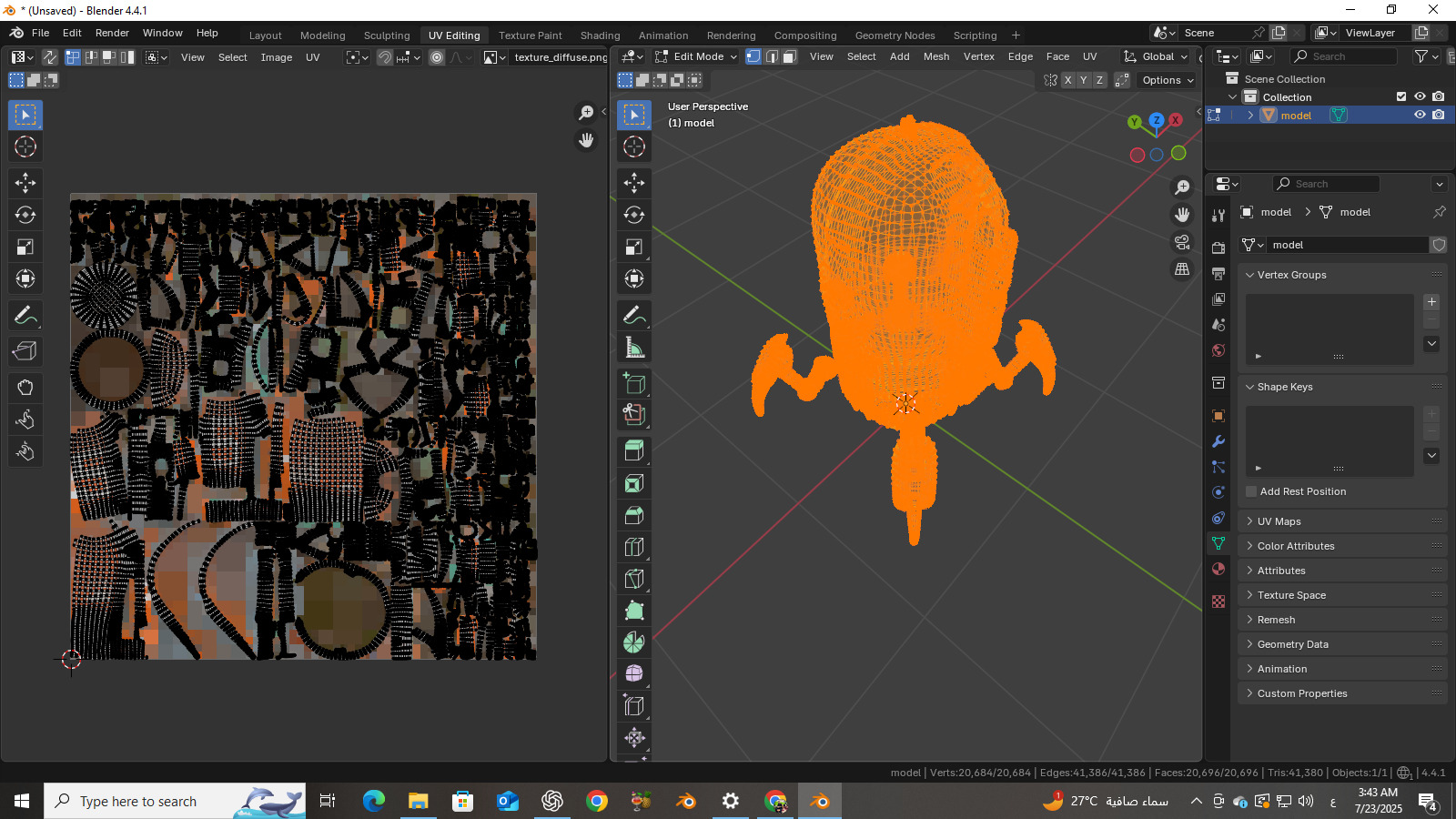Select the Extrude Region tool
Image resolution: width=1456 pixels, height=819 pixels.
pyautogui.click(x=634, y=450)
